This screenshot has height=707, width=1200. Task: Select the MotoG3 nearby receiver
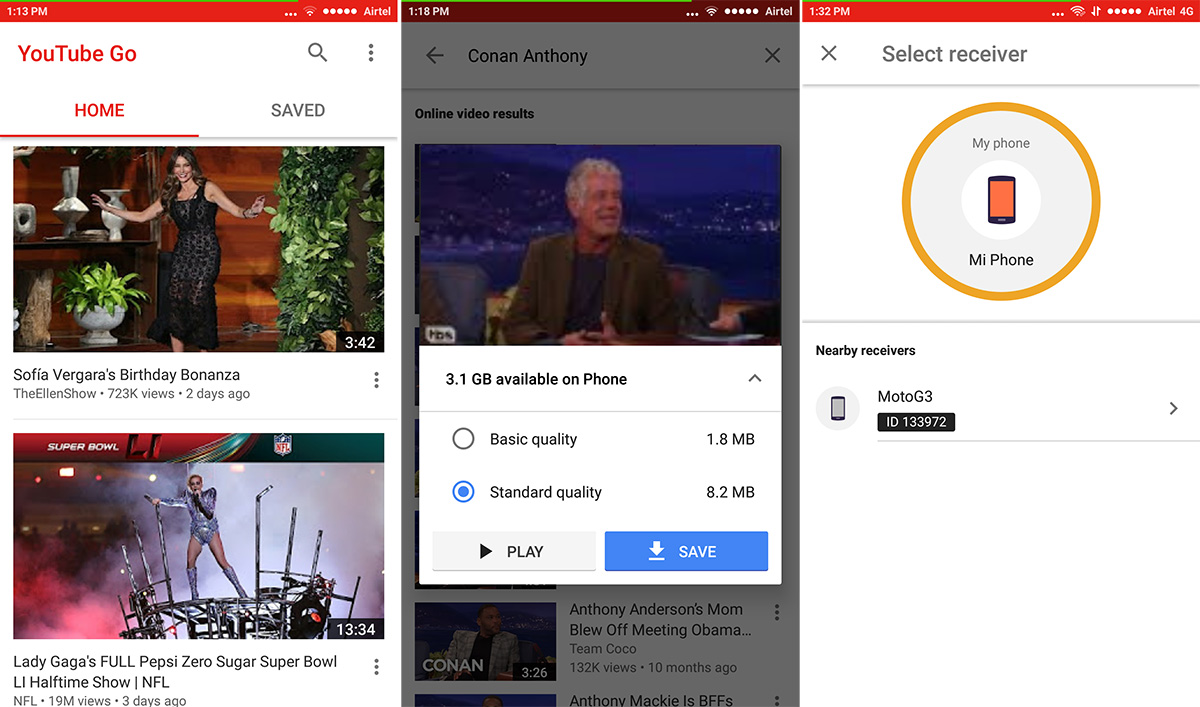[1001, 408]
